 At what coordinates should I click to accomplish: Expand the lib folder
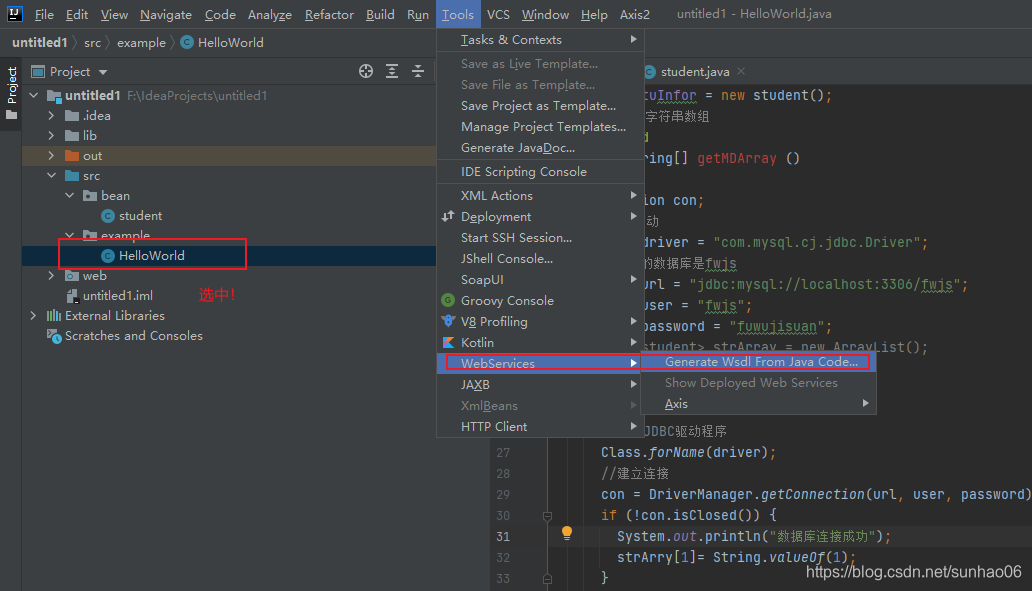51,136
